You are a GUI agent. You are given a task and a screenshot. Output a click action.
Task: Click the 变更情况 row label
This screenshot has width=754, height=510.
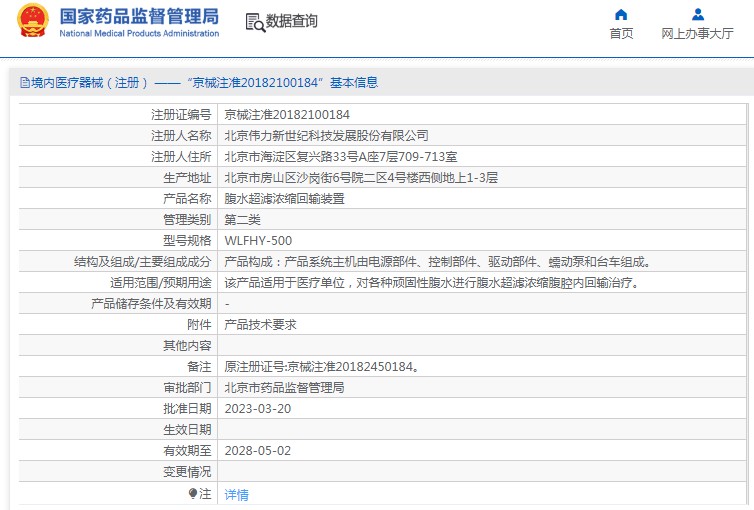click(x=187, y=472)
